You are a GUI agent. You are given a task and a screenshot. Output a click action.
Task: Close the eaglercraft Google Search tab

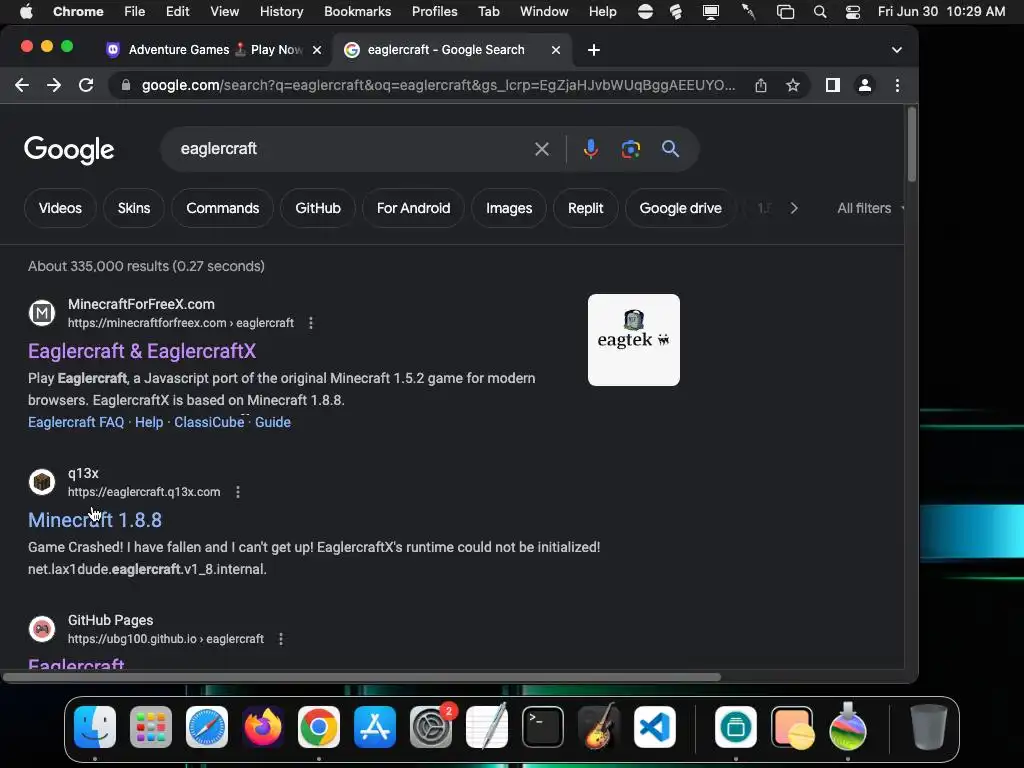pyautogui.click(x=556, y=50)
